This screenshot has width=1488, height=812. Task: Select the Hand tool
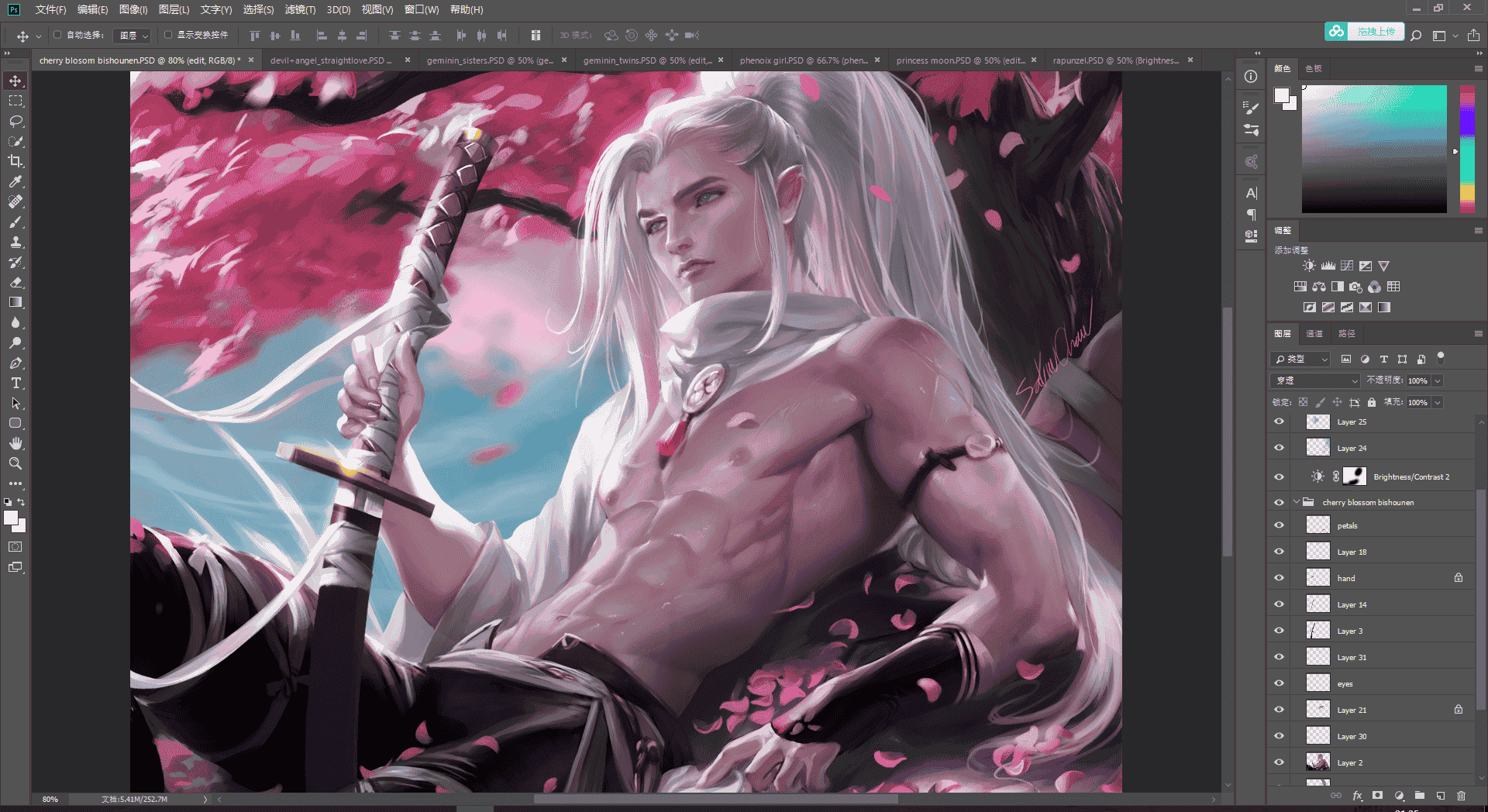point(15,443)
